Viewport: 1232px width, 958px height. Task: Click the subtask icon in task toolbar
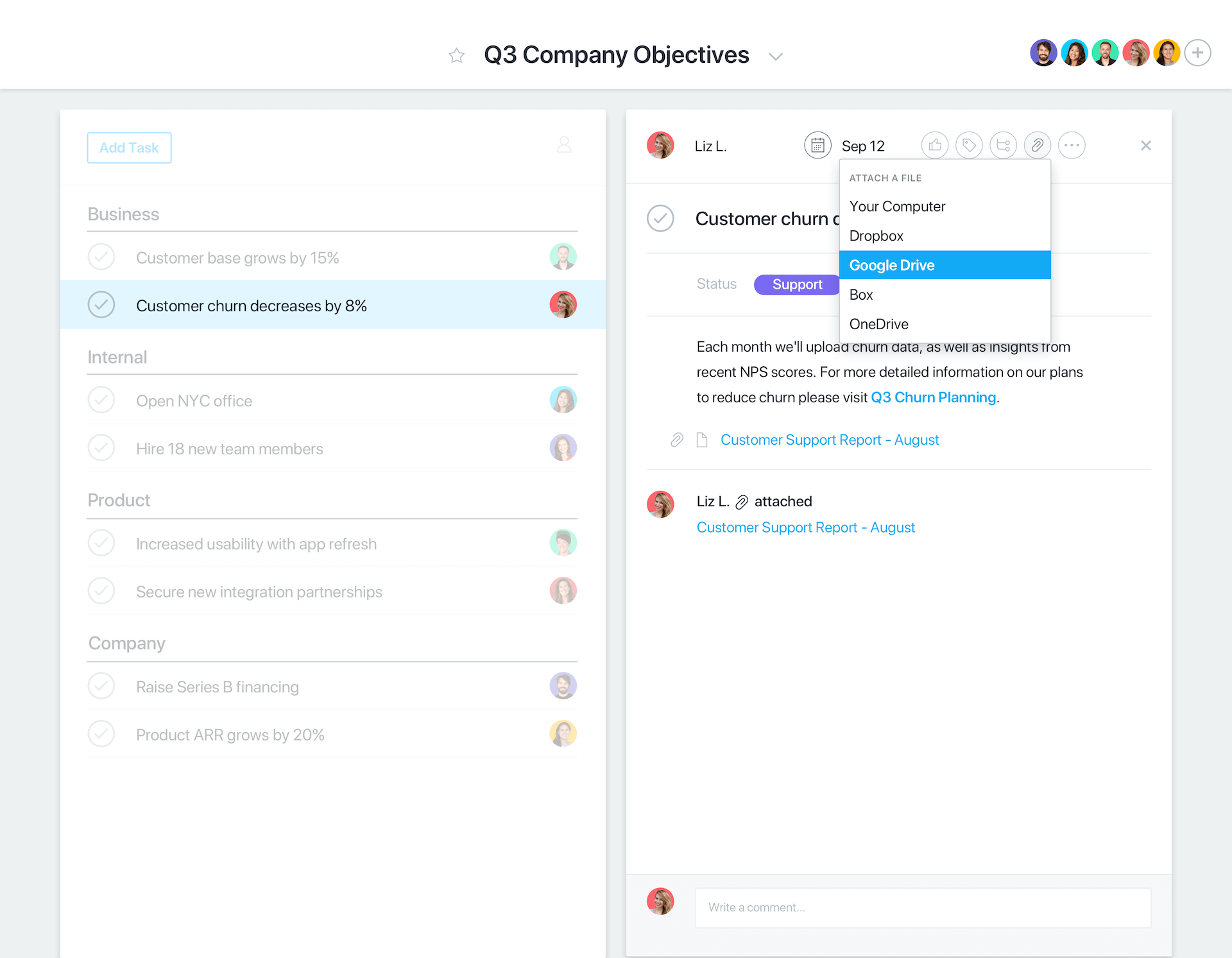1003,146
